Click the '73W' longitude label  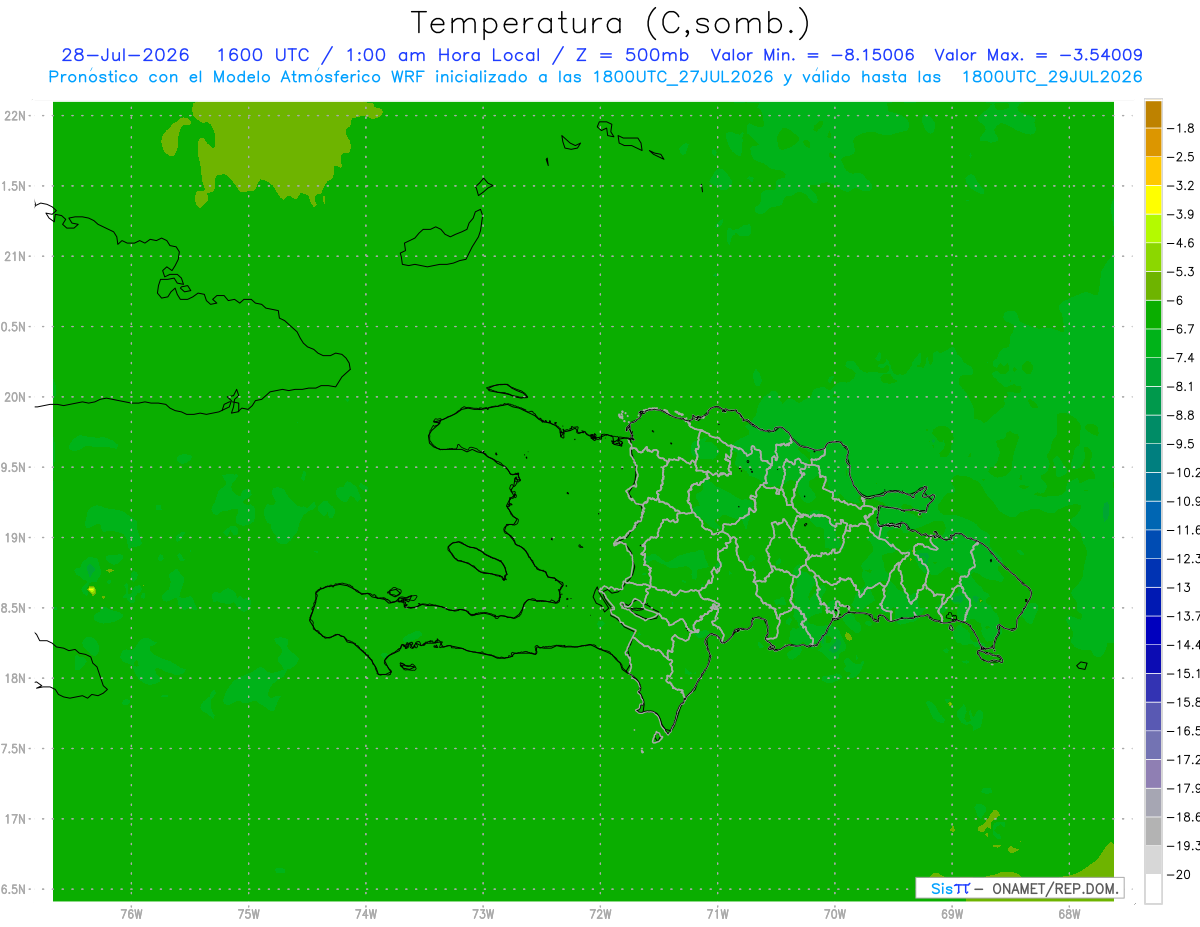pos(483,913)
